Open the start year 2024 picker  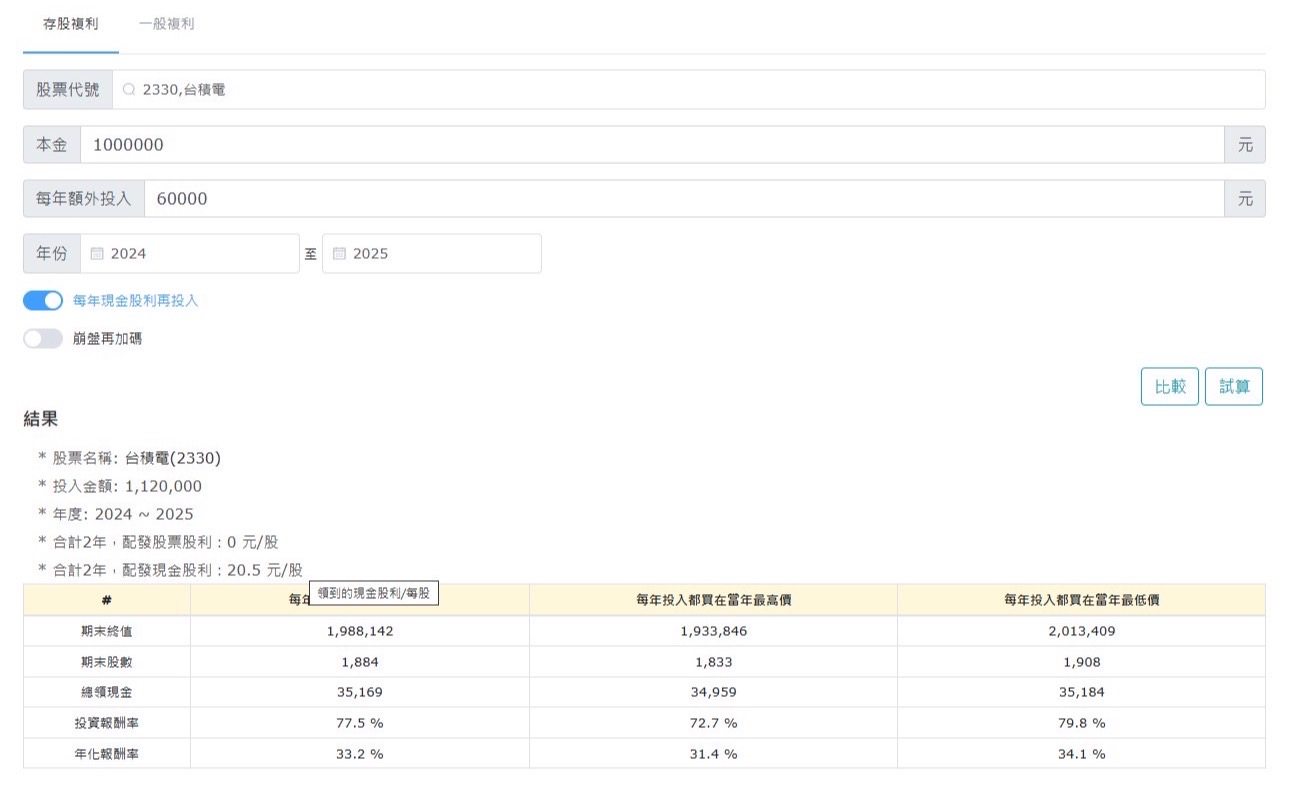coord(200,254)
